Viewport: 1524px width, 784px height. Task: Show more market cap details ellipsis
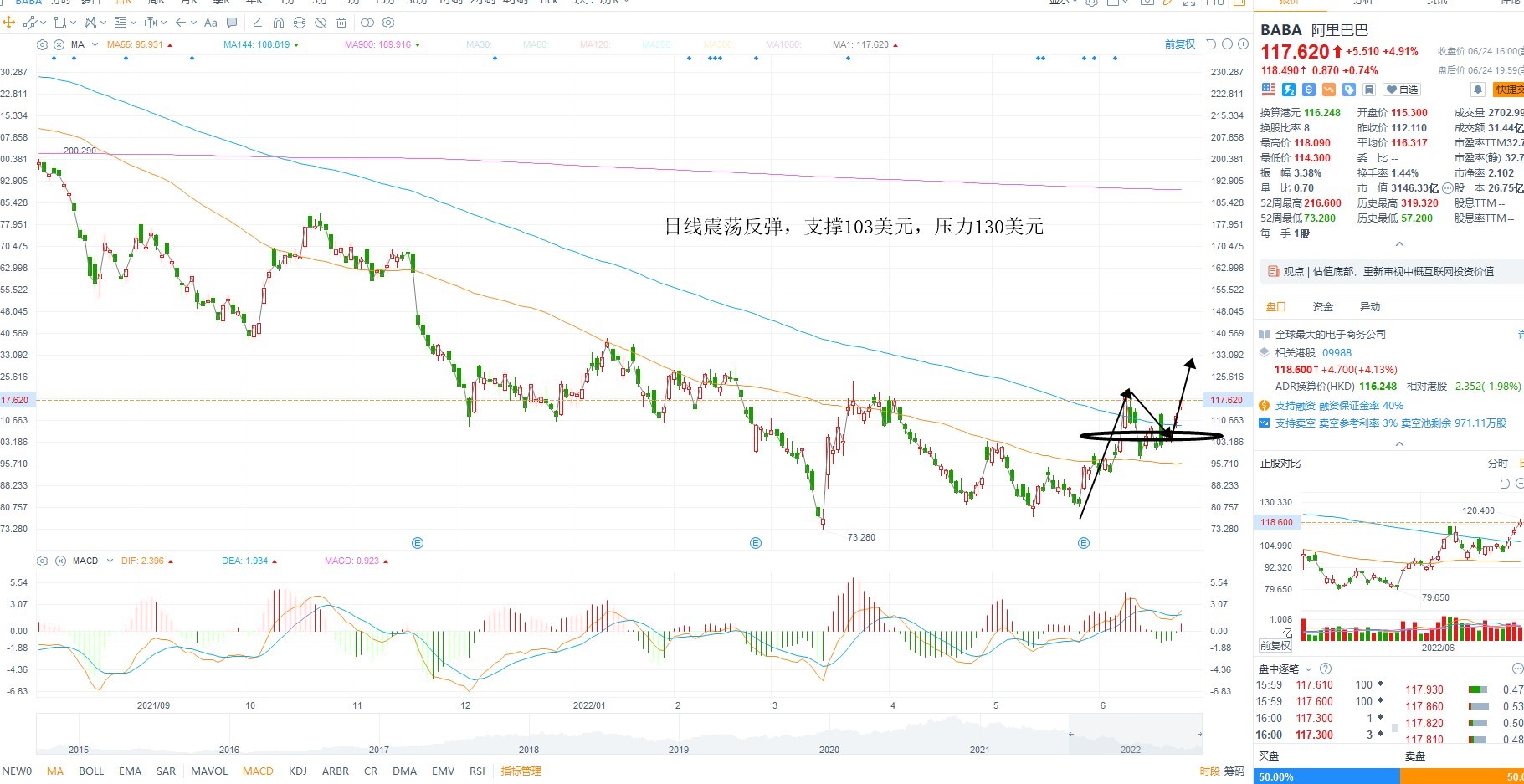[x=1448, y=188]
